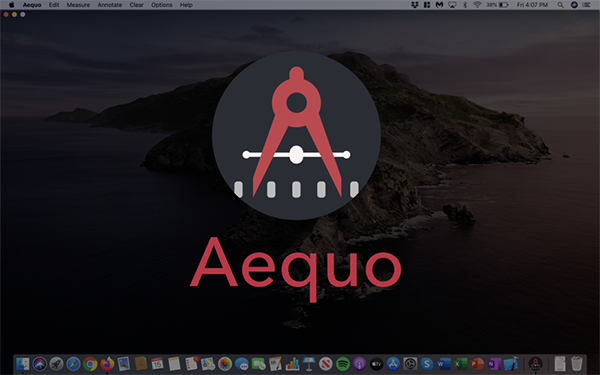The width and height of the screenshot is (600, 375).
Task: Open Spotlight search magnifier
Action: tap(560, 5)
